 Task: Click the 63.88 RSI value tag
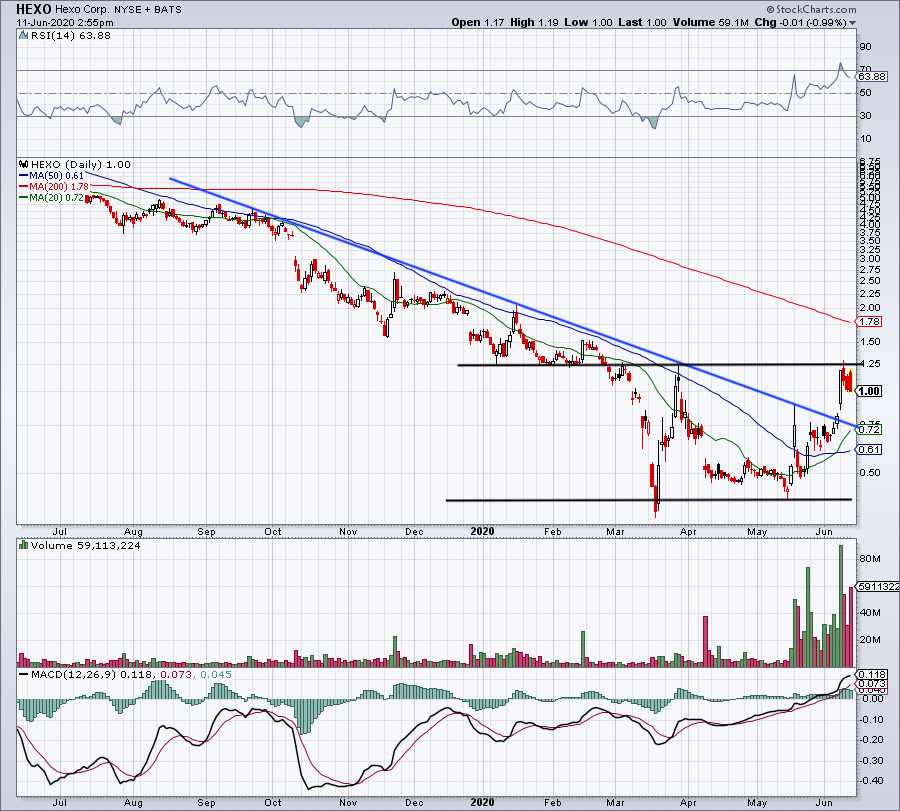click(872, 76)
